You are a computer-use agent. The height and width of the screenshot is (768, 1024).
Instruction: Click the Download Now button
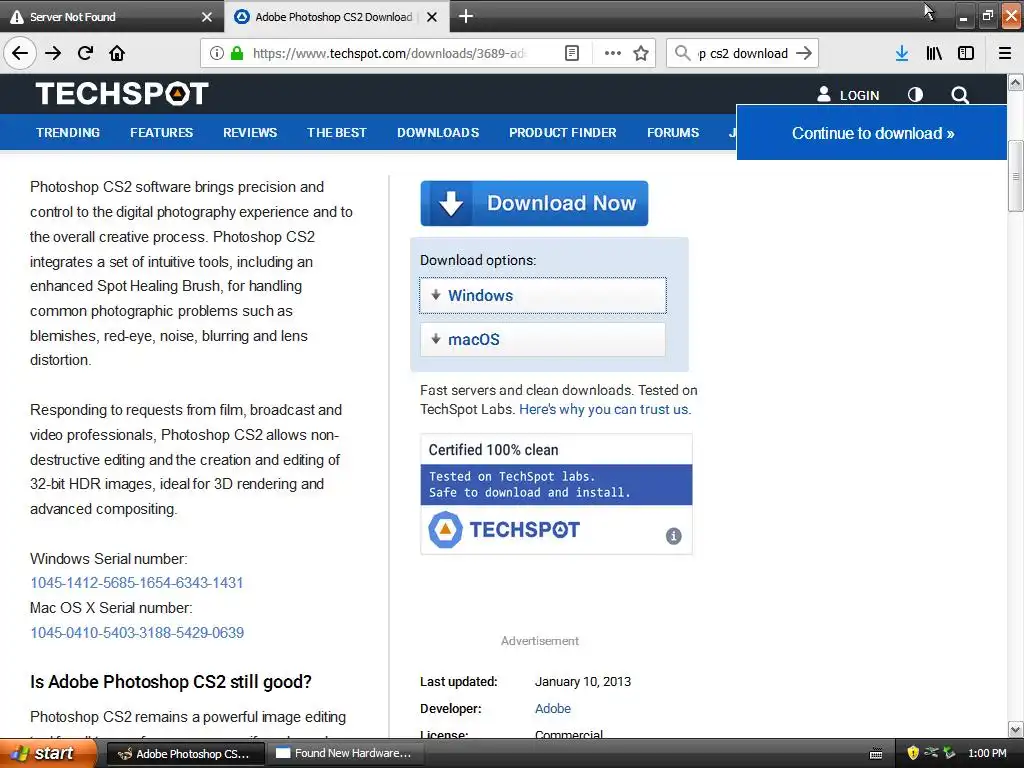(534, 204)
